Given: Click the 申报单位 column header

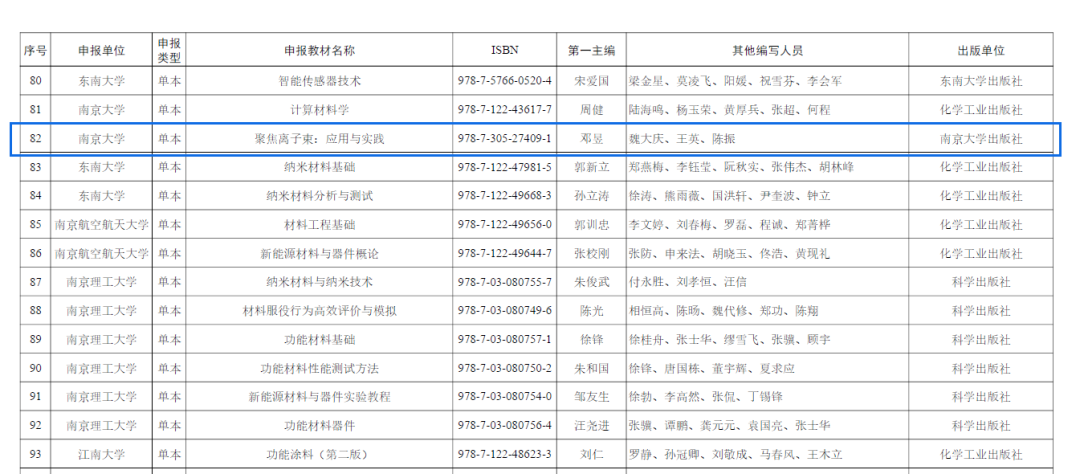Looking at the screenshot, I should pyautogui.click(x=102, y=51).
